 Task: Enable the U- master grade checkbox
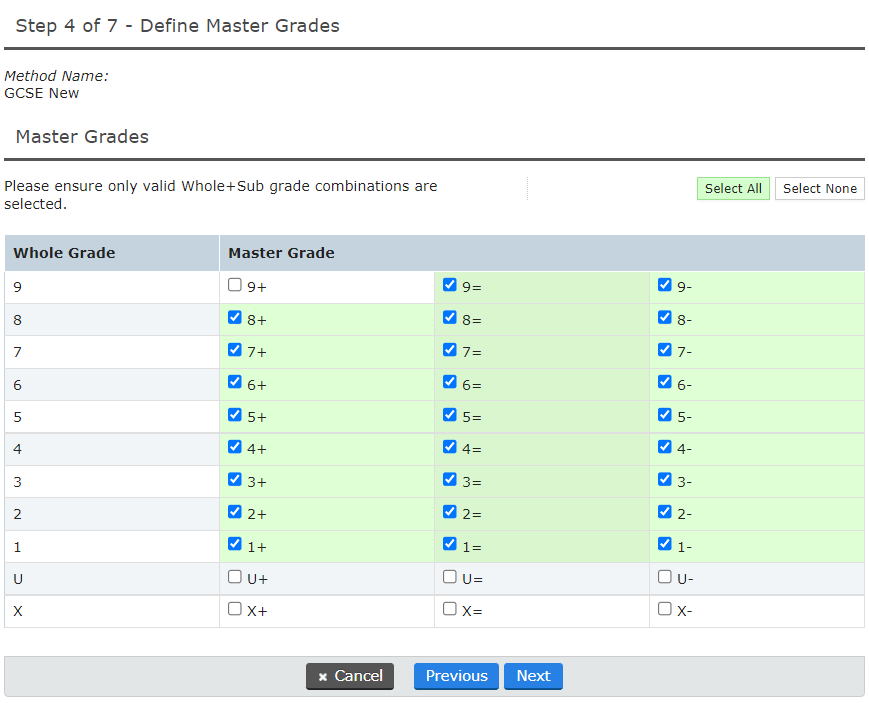664,576
